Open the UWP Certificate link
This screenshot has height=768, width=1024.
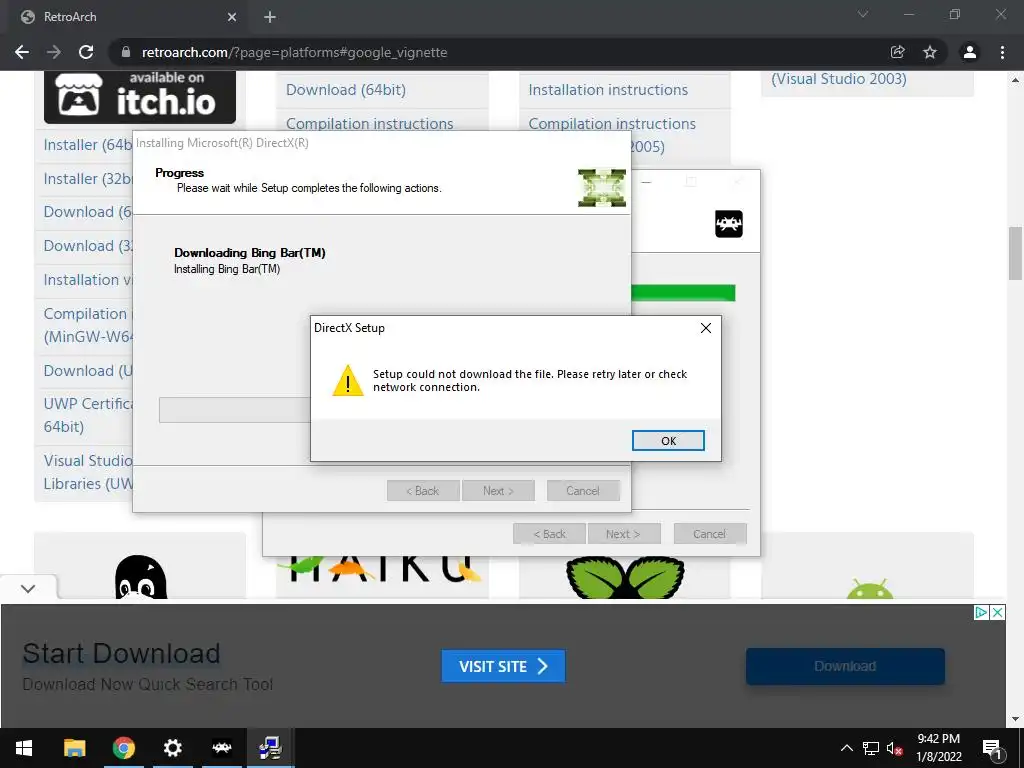coord(88,415)
